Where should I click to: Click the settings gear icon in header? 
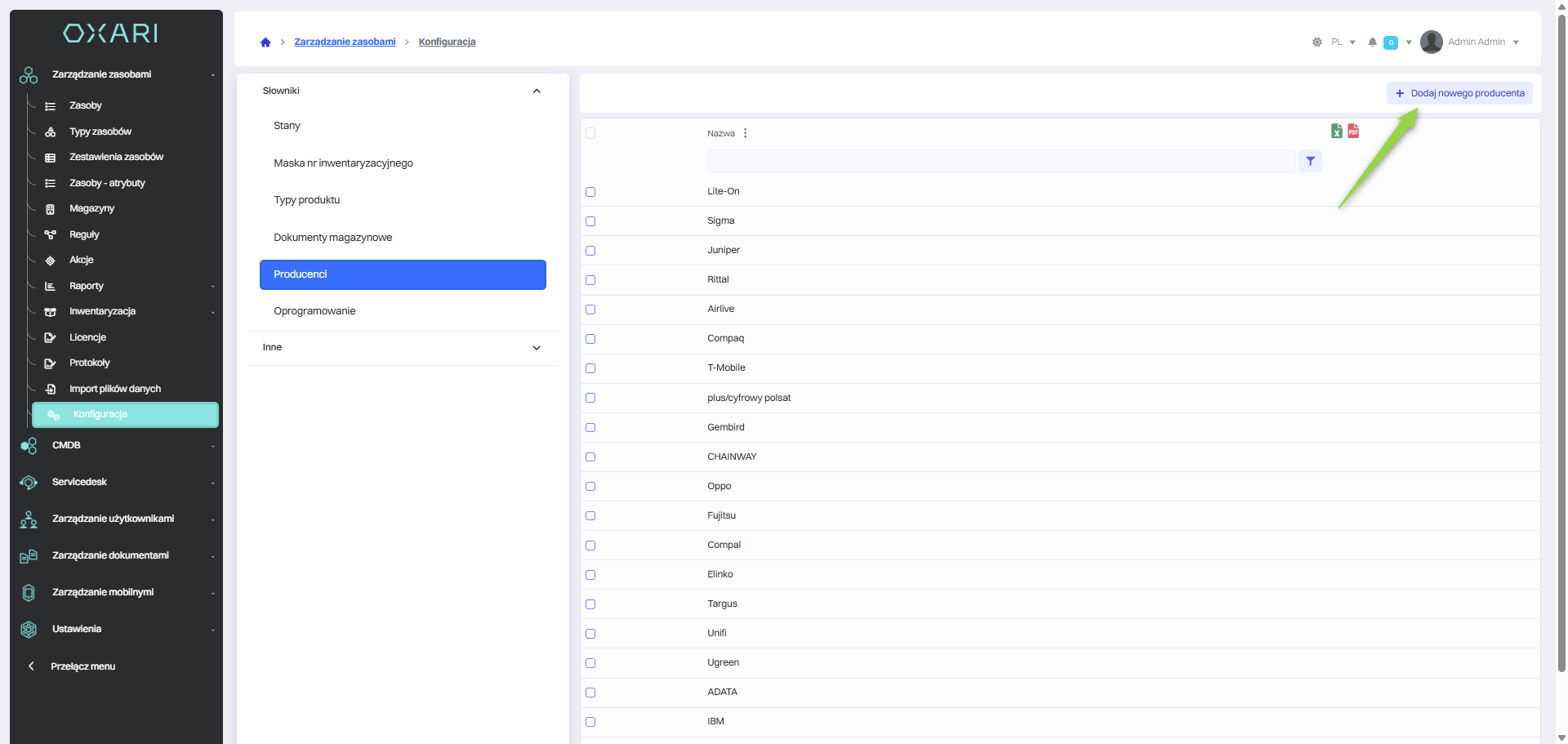(1316, 42)
